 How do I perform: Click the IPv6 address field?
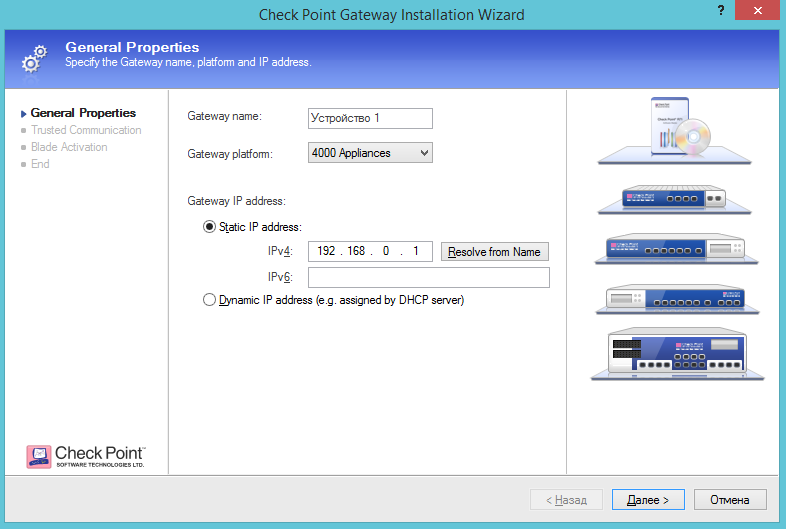pyautogui.click(x=429, y=277)
